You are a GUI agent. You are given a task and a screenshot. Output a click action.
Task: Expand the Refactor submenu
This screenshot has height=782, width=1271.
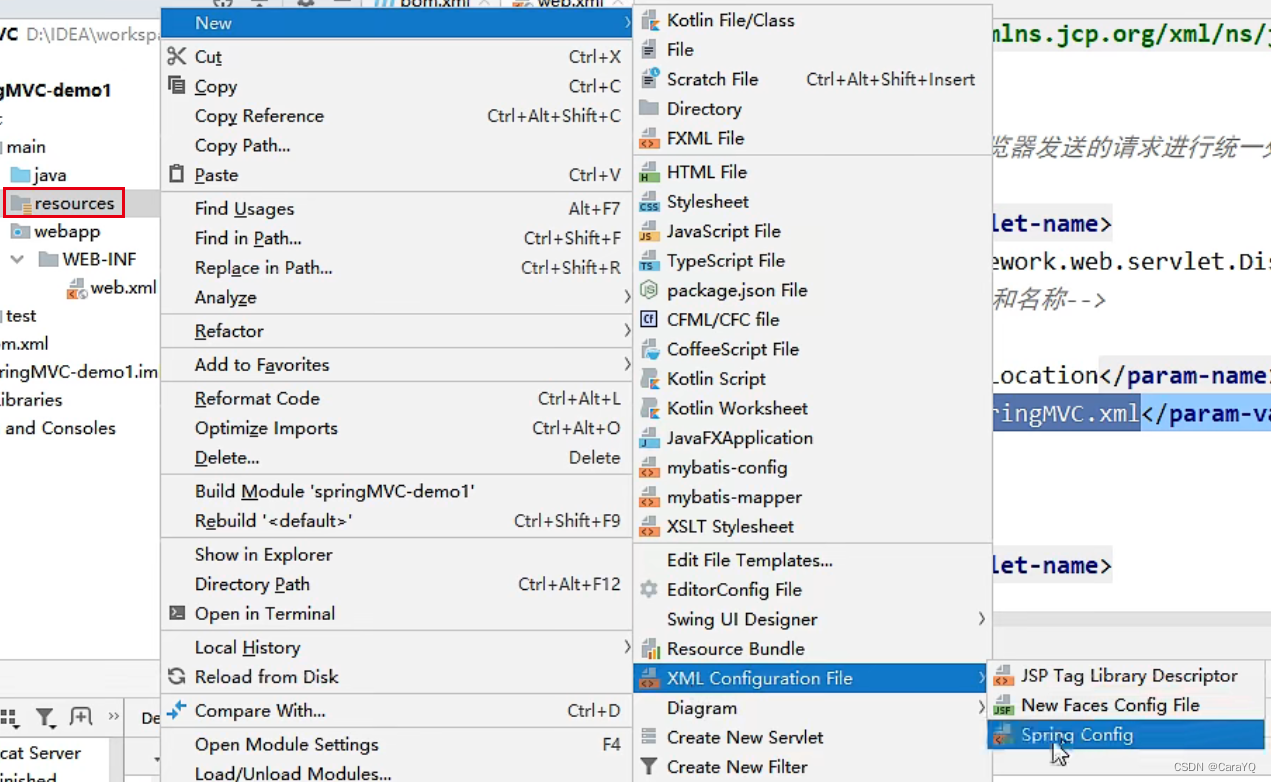628,331
